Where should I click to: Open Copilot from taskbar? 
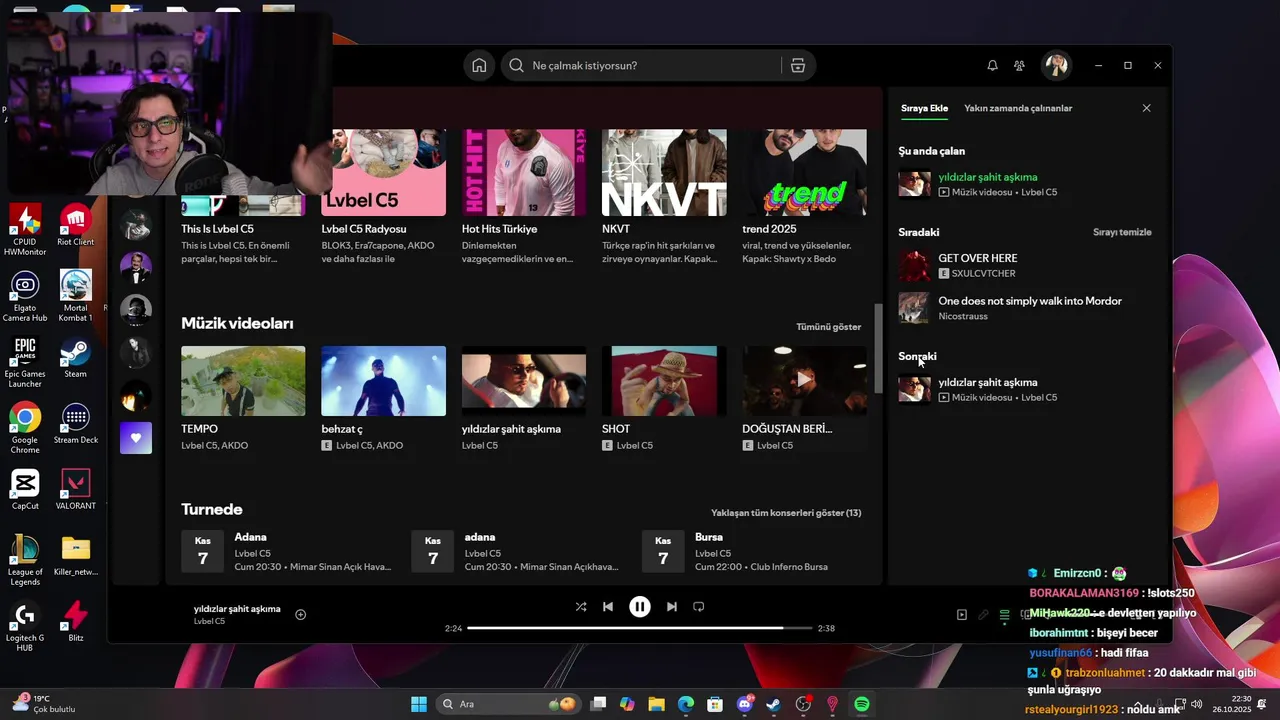(627, 704)
